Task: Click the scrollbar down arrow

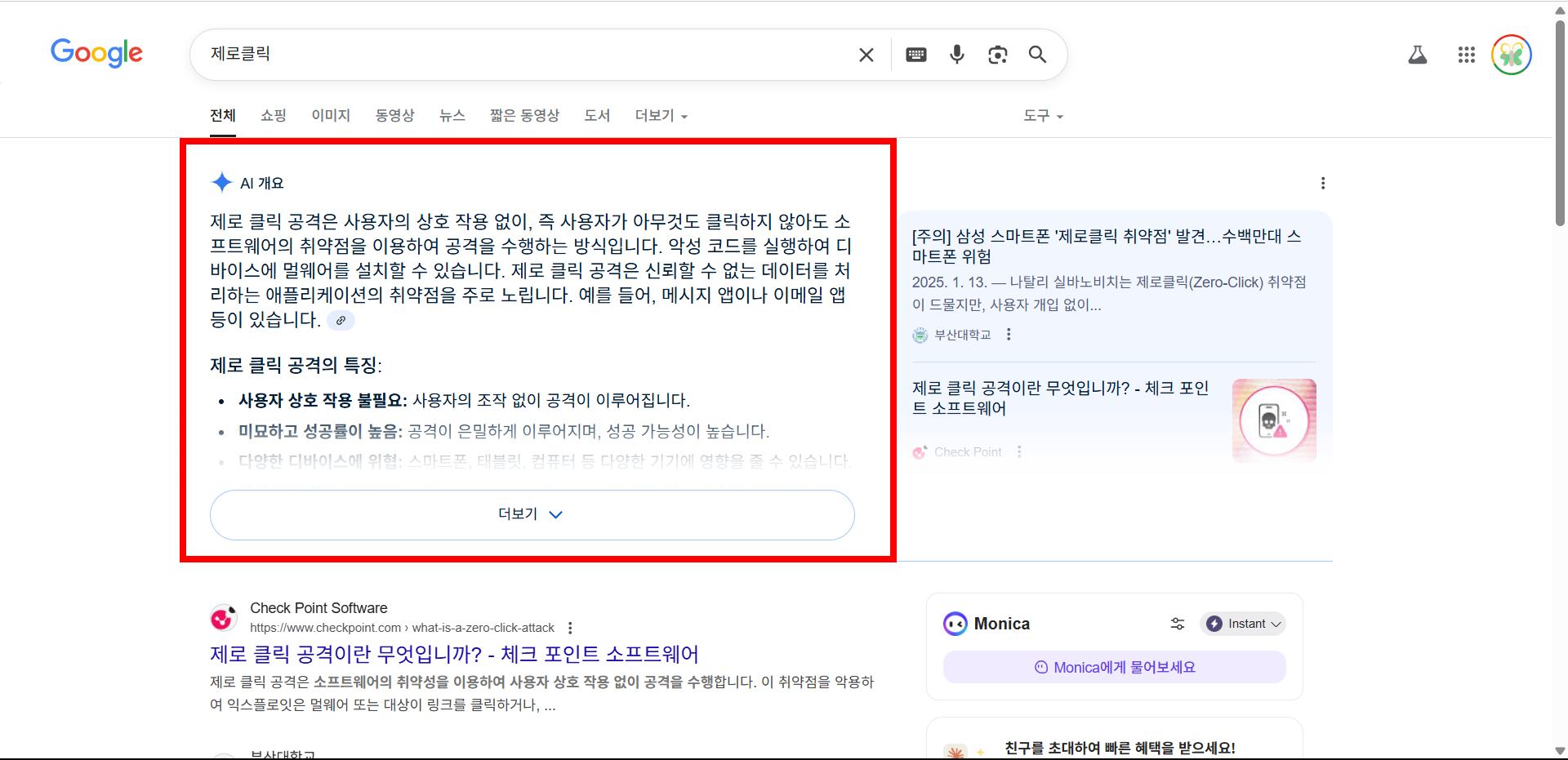Action: coord(1560,751)
